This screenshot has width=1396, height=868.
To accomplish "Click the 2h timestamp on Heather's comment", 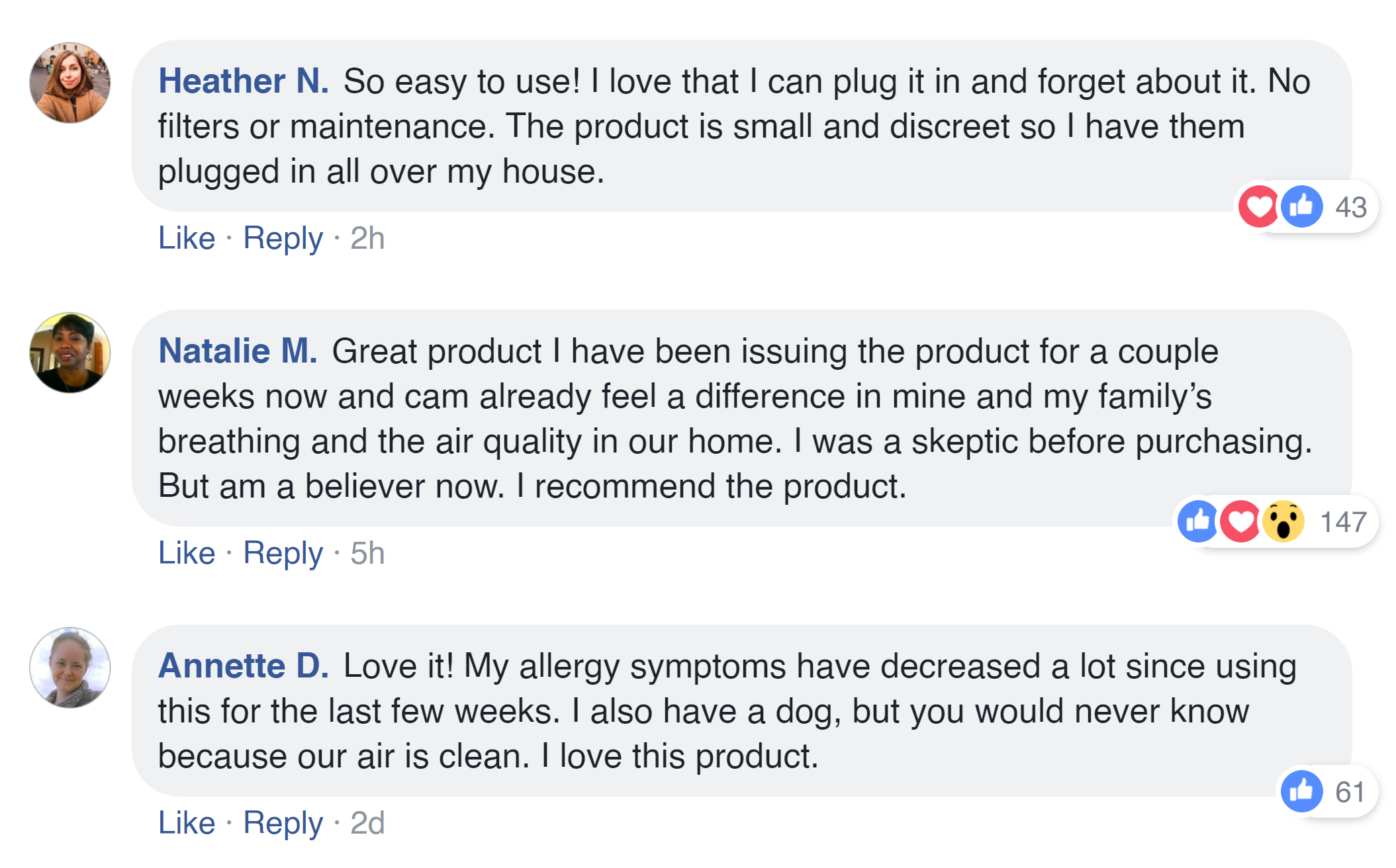I will click(x=367, y=238).
